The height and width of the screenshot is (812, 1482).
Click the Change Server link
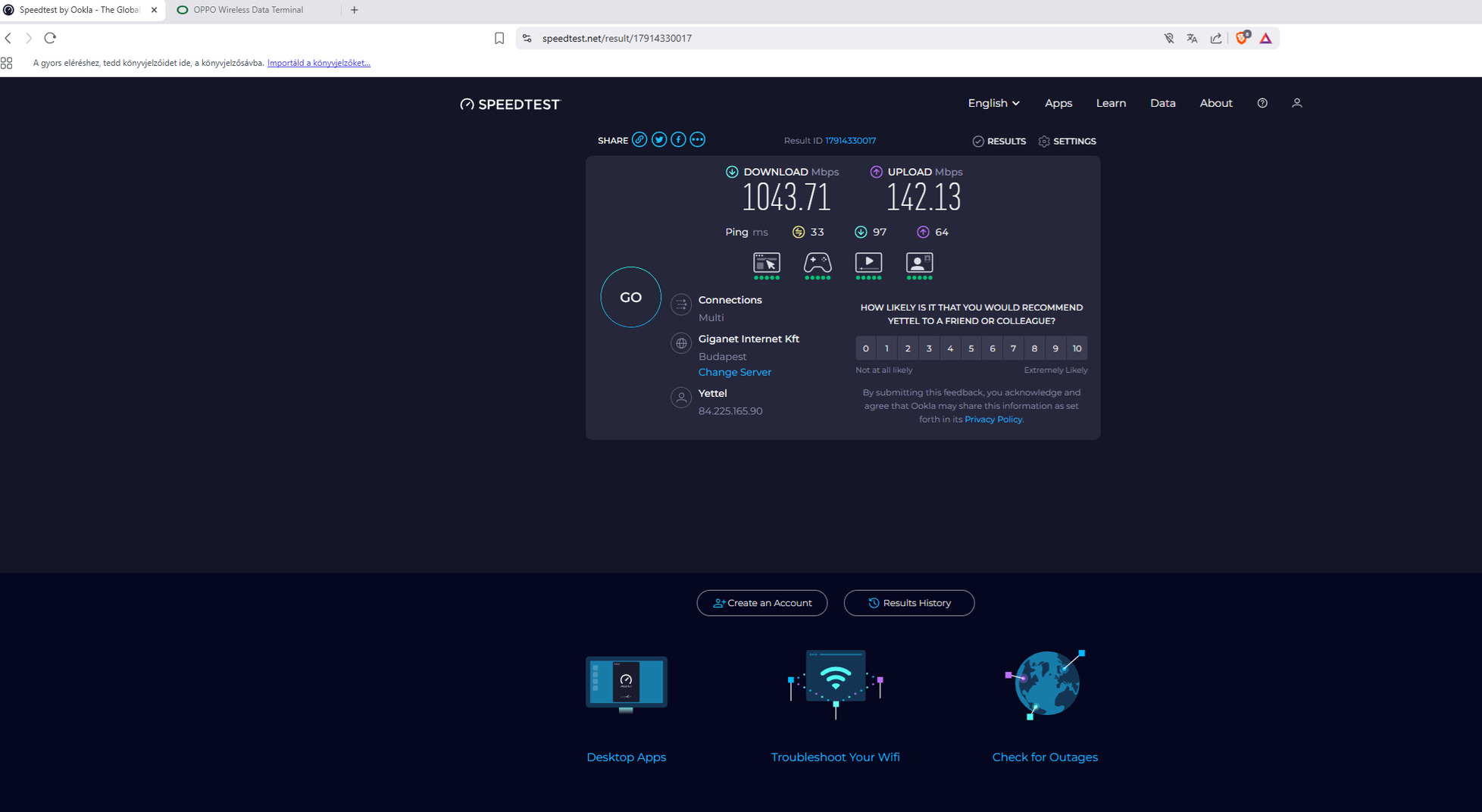tap(735, 372)
